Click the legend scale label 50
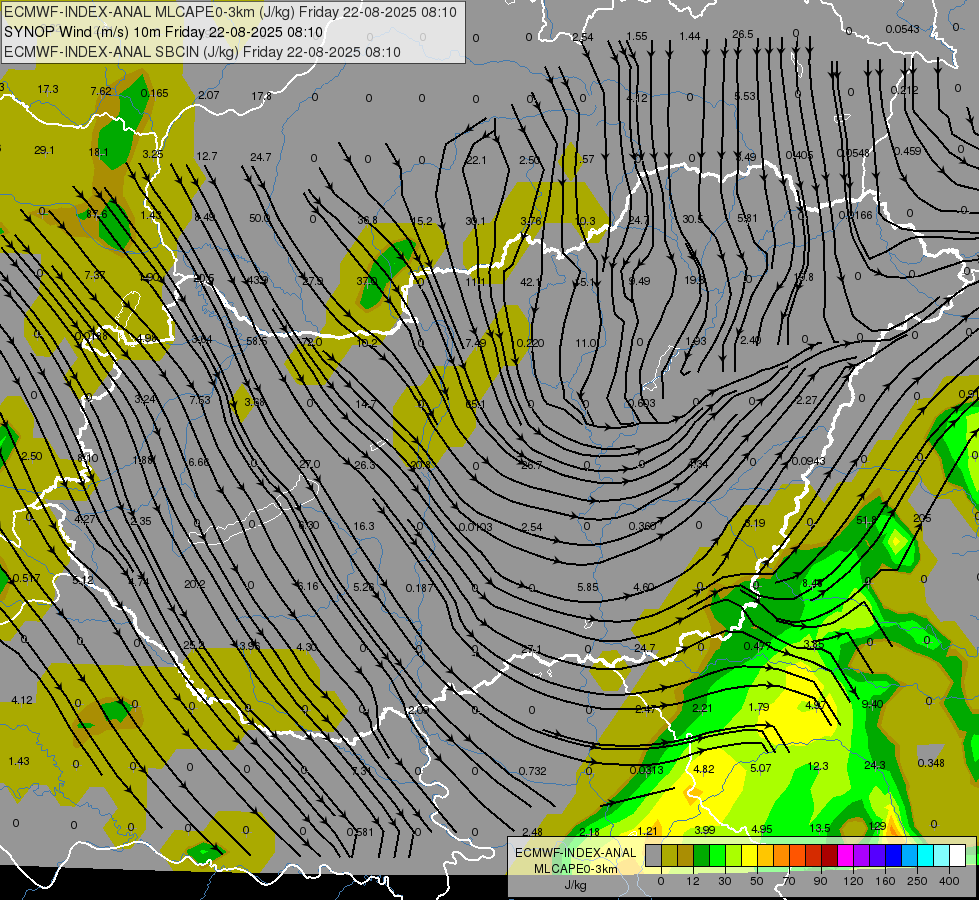 tap(757, 881)
